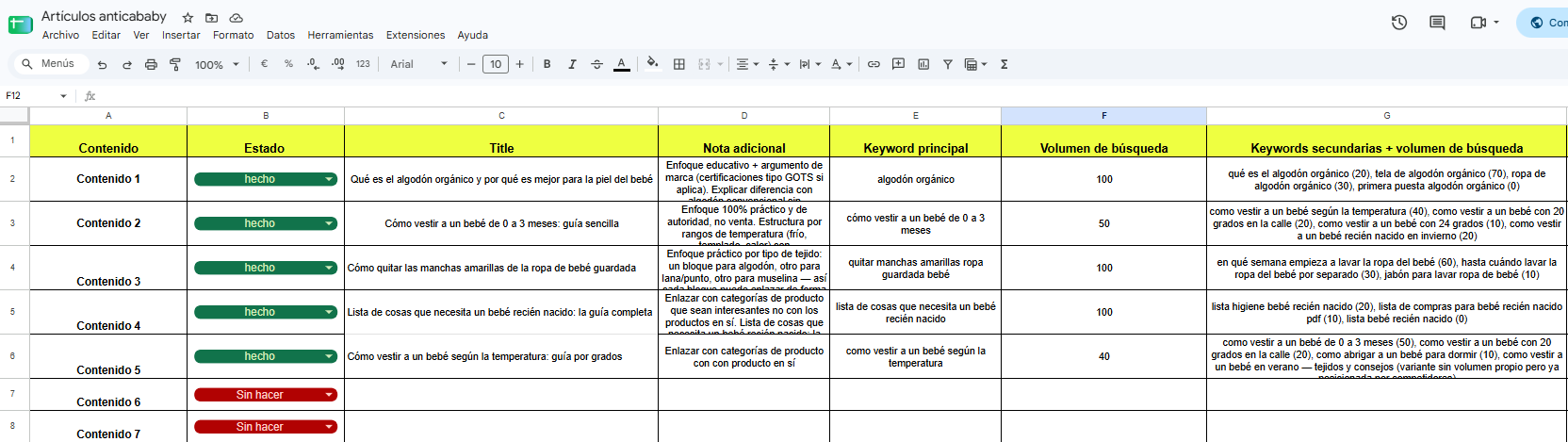1568x442 pixels.
Task: Select the paint format roller icon
Action: (175, 64)
